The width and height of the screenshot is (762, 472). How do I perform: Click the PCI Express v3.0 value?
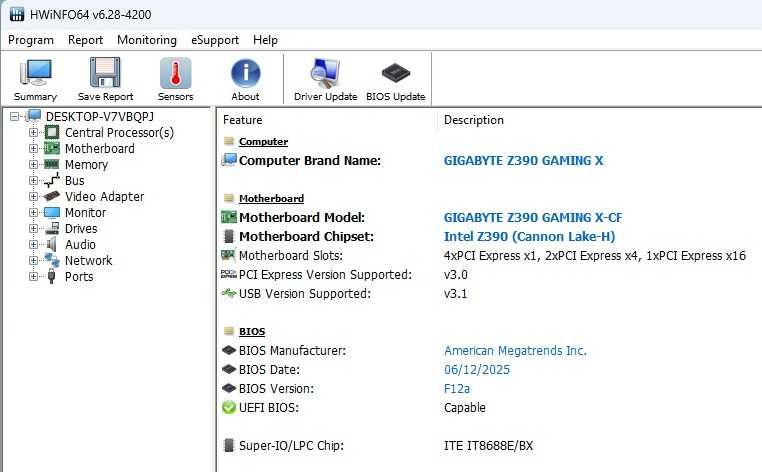point(456,275)
